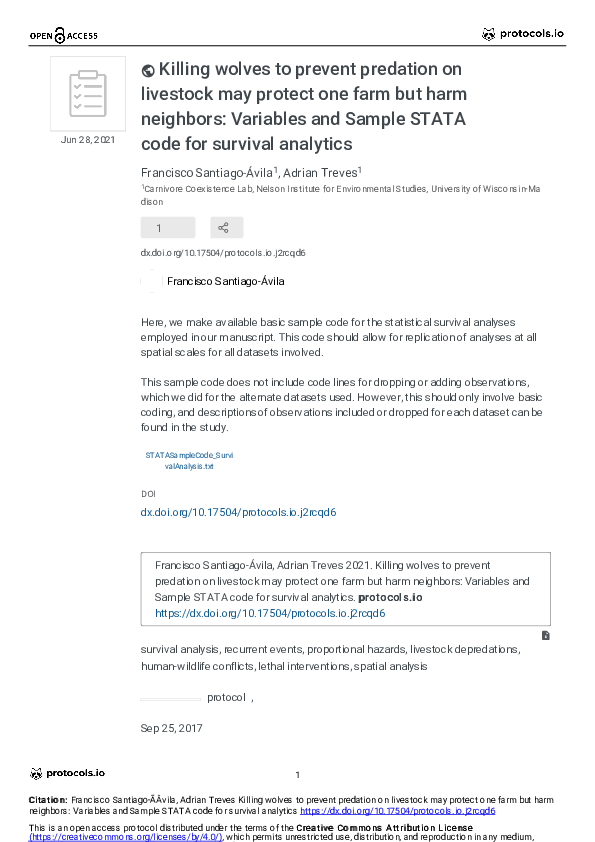Open Francisco Santiago-Ávila's profile name

[226, 281]
